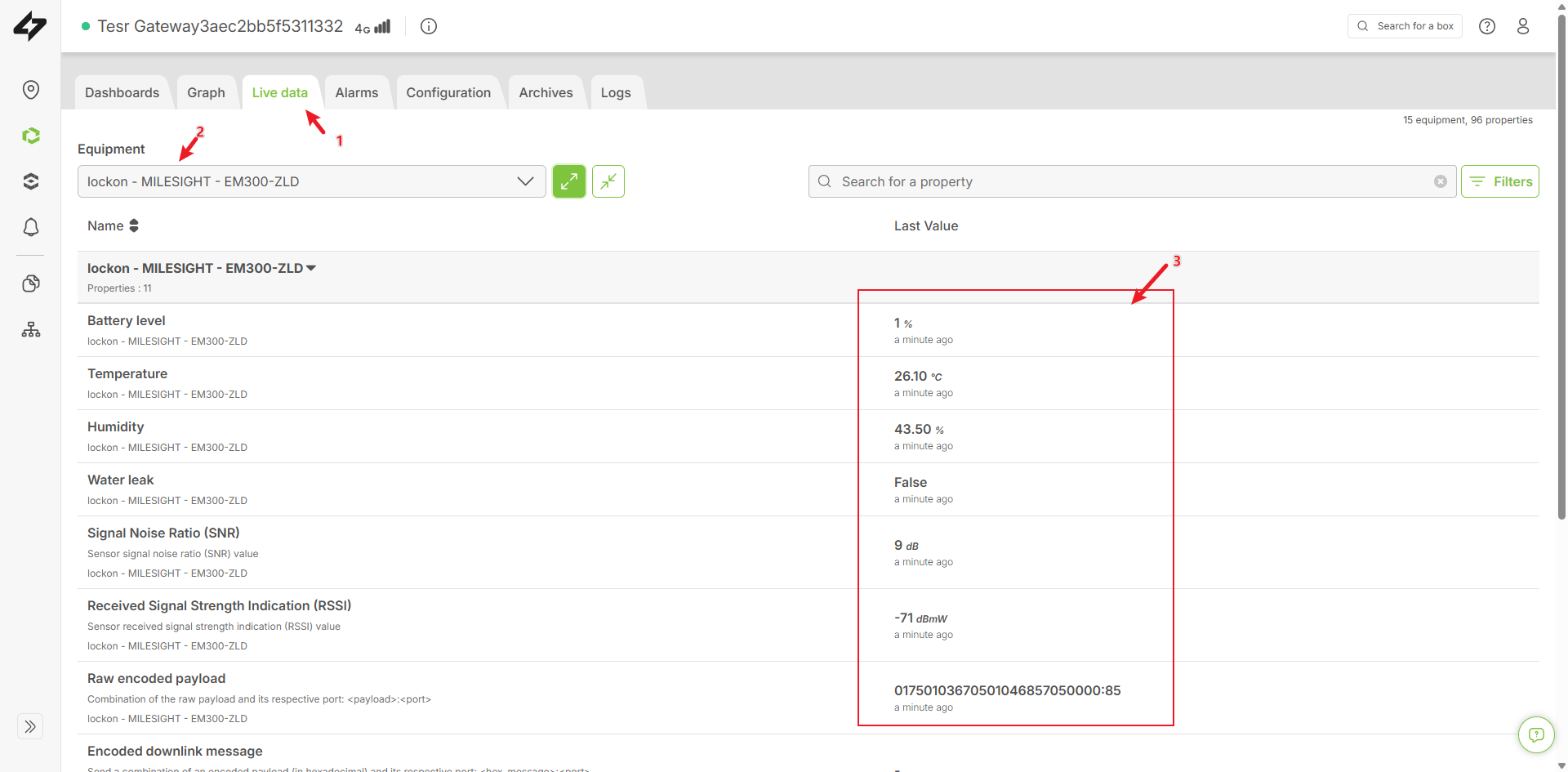Click the 4G signal strength indicator
The height and width of the screenshot is (772, 1568).
tap(372, 27)
